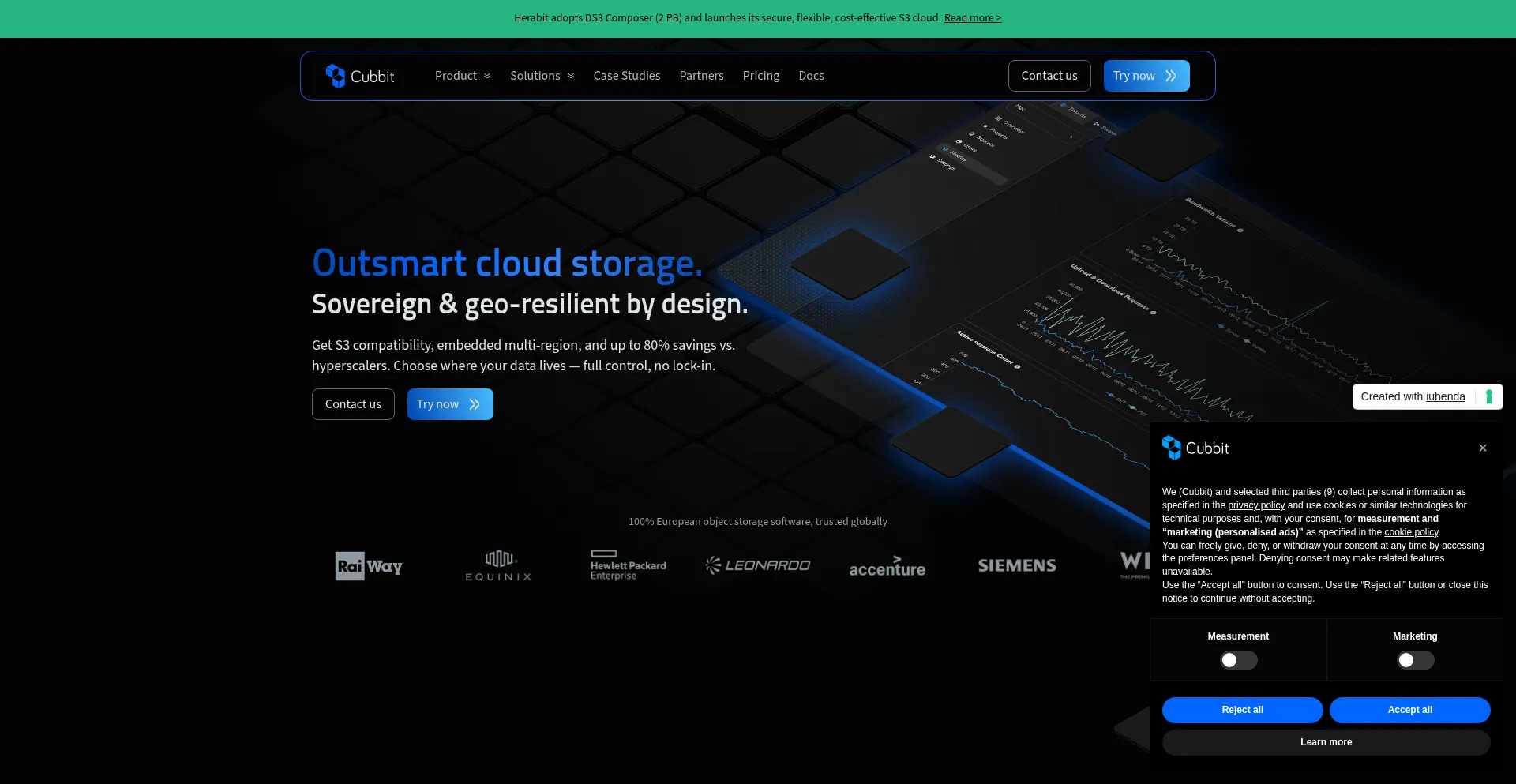Image resolution: width=1516 pixels, height=784 pixels.
Task: Expand the Solutions menu chevron
Action: click(x=571, y=76)
